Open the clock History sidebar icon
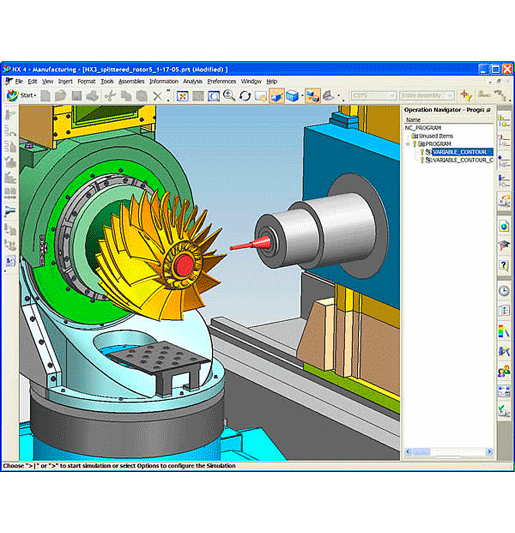Image resolution: width=515 pixels, height=533 pixels. point(504,291)
